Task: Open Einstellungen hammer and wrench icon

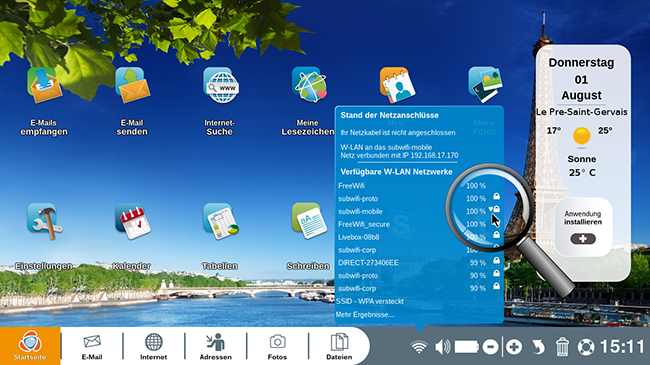Action: pos(44,221)
